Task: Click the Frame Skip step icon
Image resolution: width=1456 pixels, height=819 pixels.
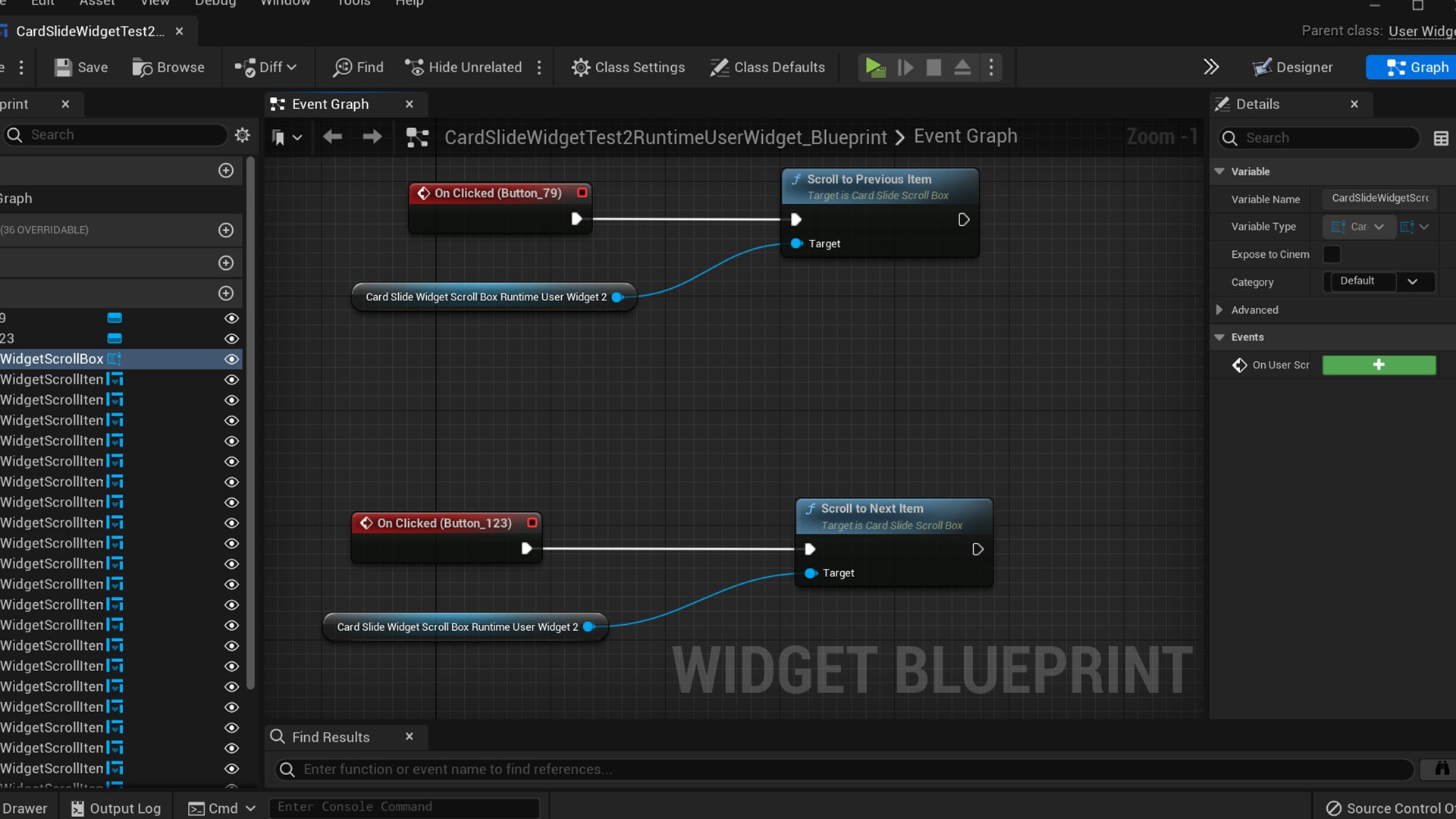Action: 906,67
